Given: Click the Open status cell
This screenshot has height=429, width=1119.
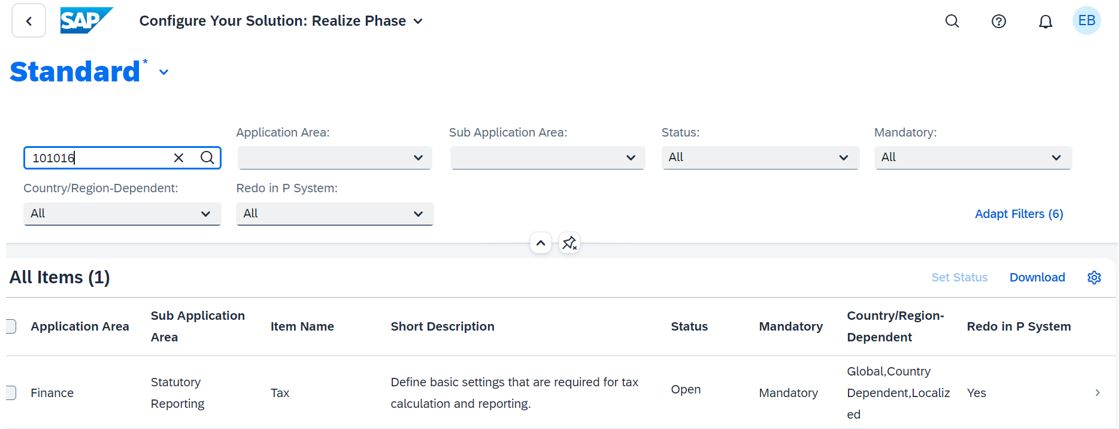Looking at the screenshot, I should coord(686,390).
